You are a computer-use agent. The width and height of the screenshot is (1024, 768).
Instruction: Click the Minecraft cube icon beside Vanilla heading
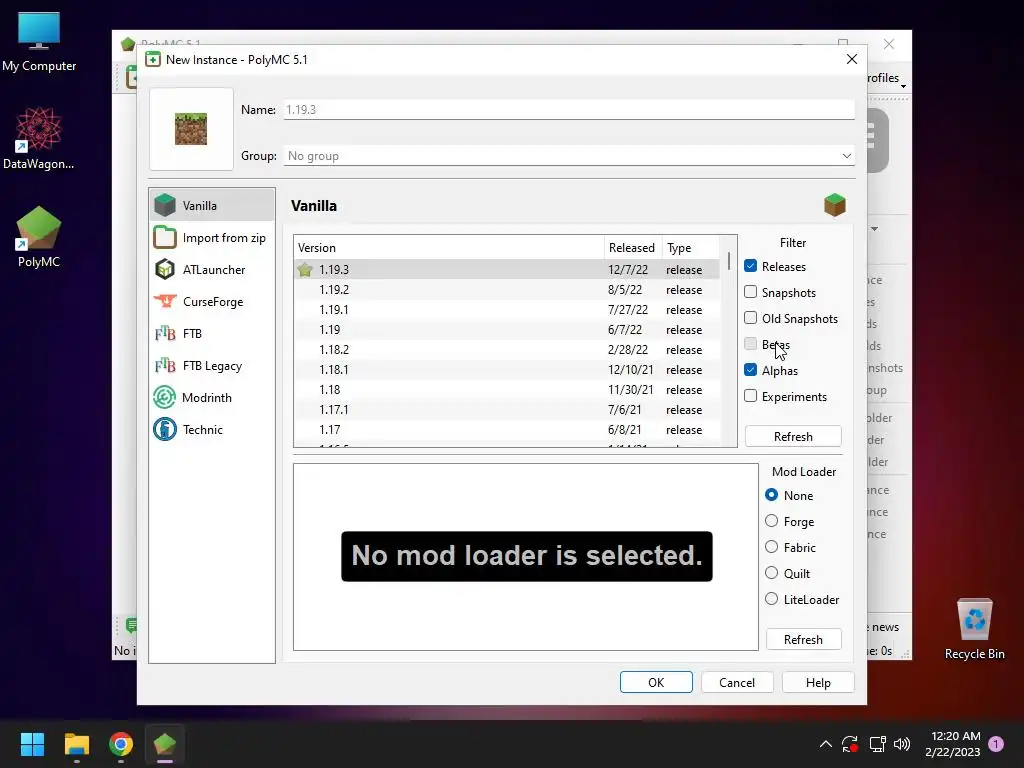(x=835, y=205)
